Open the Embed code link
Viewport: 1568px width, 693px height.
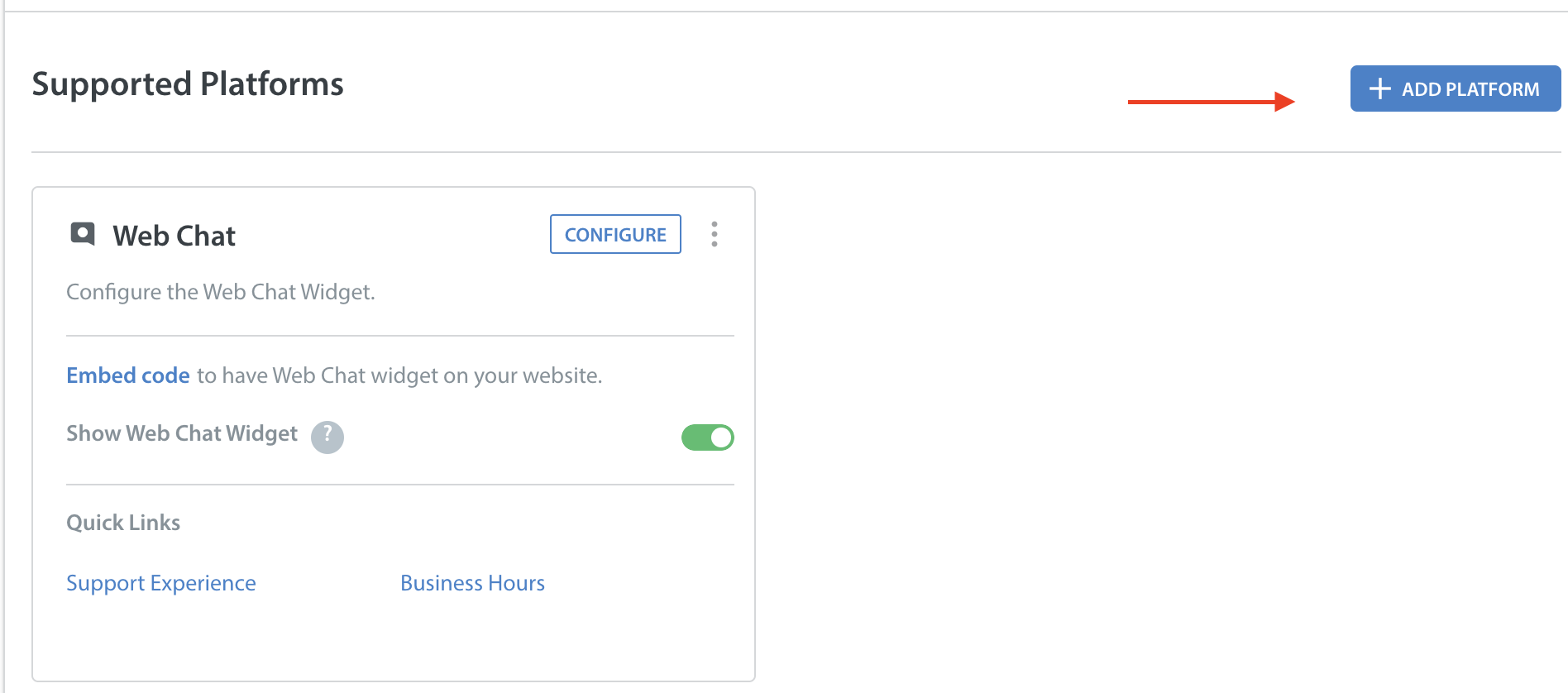pyautogui.click(x=128, y=375)
